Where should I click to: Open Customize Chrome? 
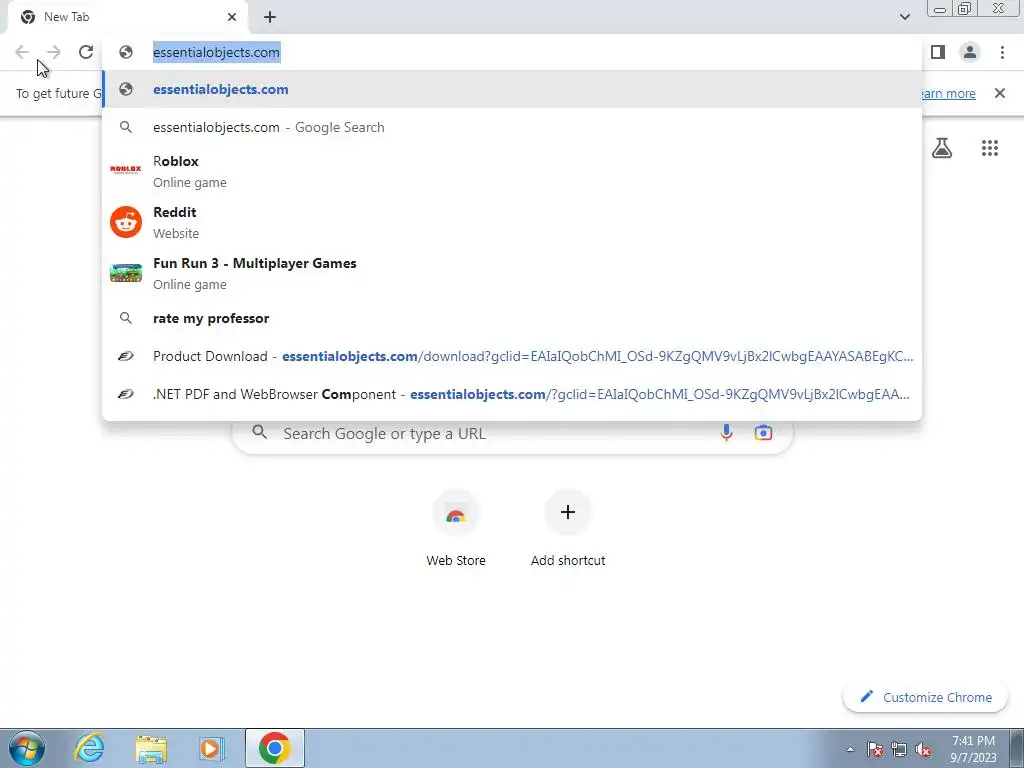click(925, 697)
